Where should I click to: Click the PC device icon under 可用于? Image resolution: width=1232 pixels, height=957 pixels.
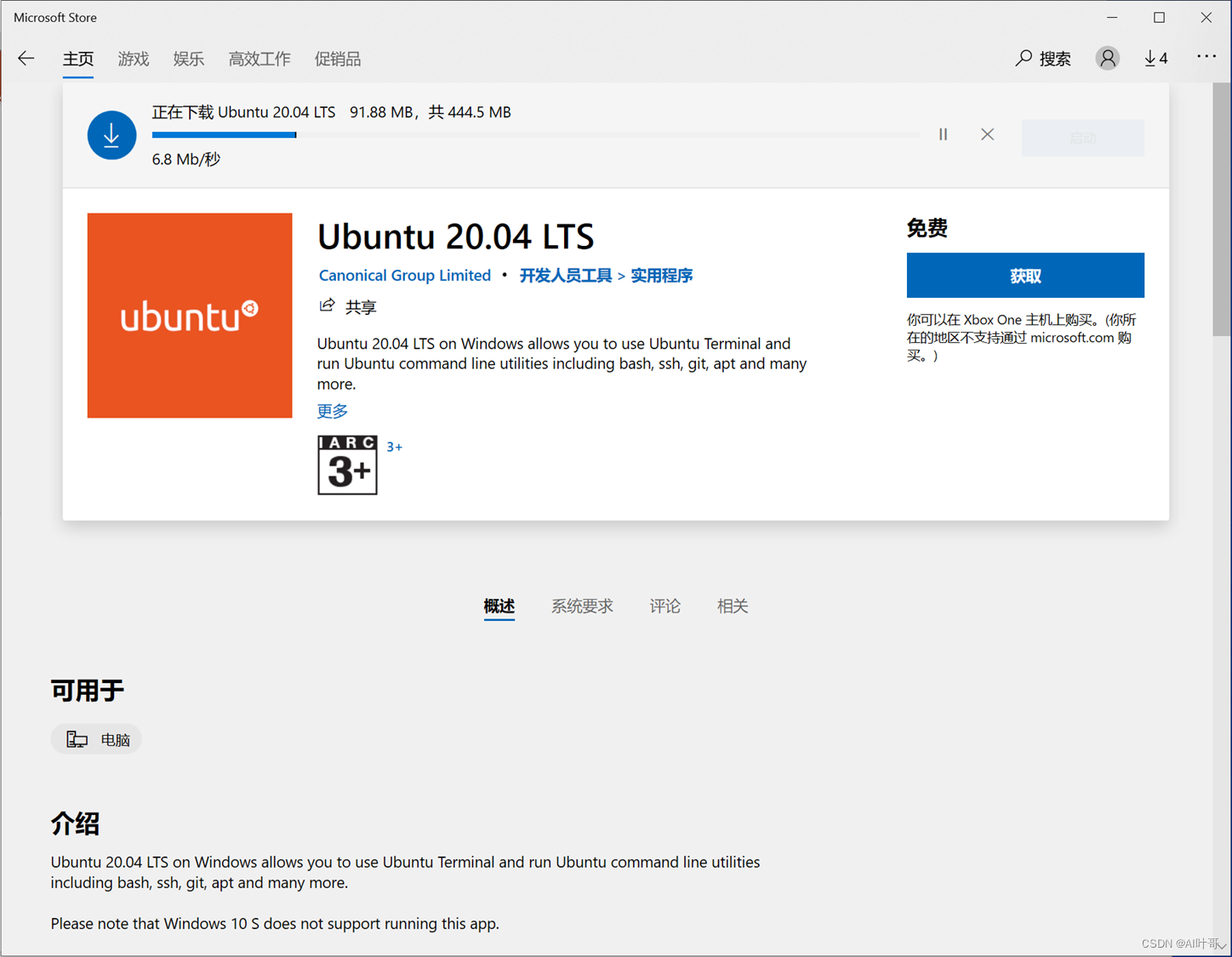[77, 740]
